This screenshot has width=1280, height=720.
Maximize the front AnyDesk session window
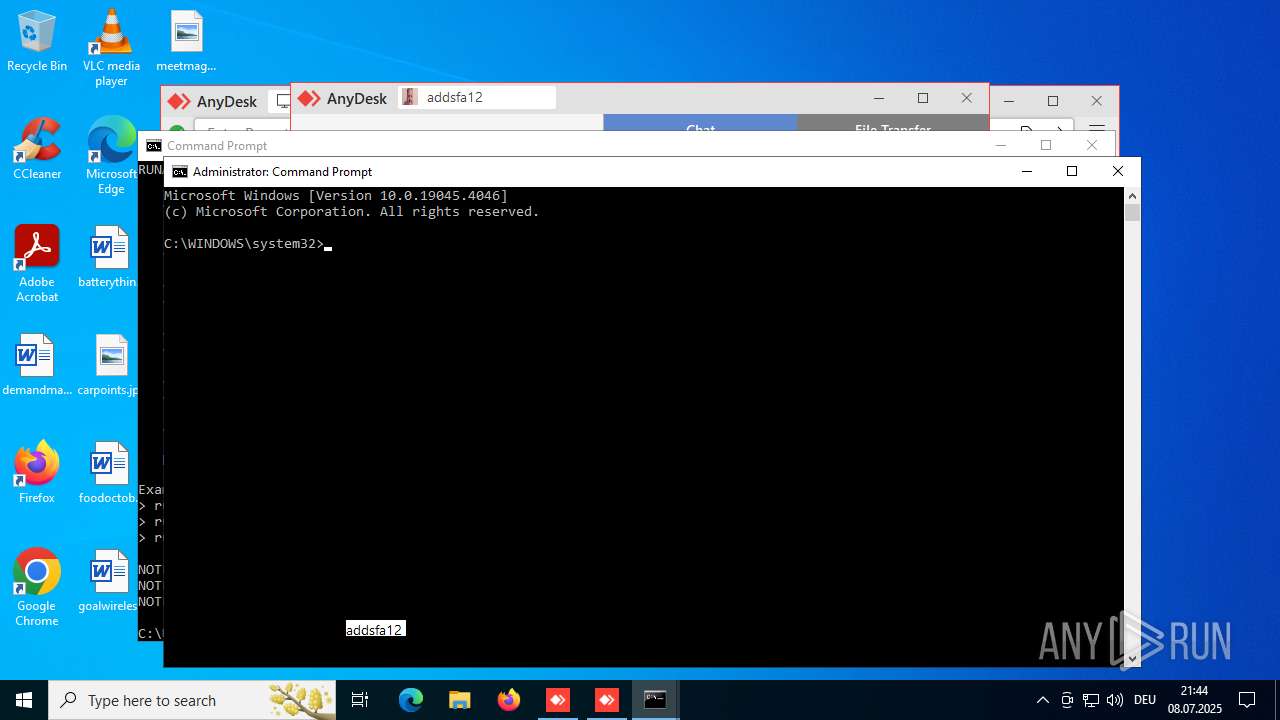pyautogui.click(x=923, y=98)
